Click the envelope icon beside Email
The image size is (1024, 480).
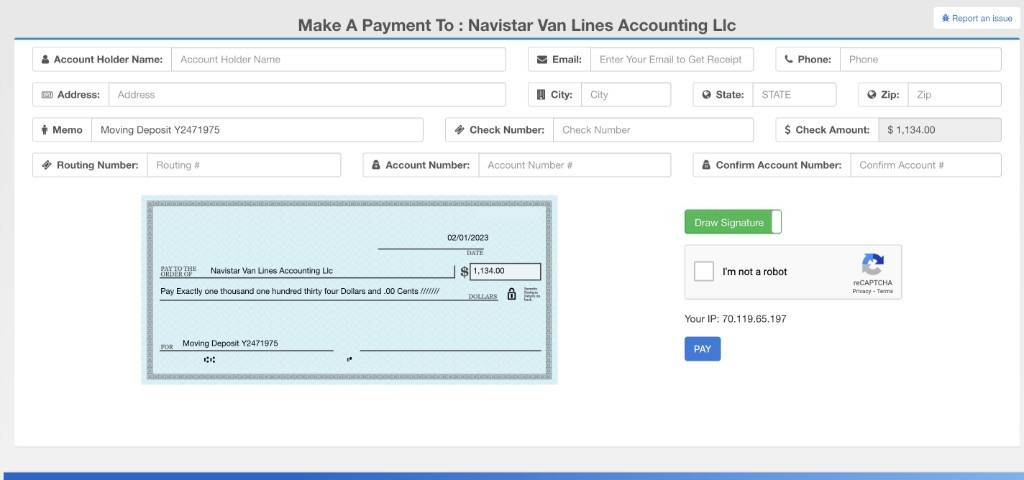click(542, 60)
